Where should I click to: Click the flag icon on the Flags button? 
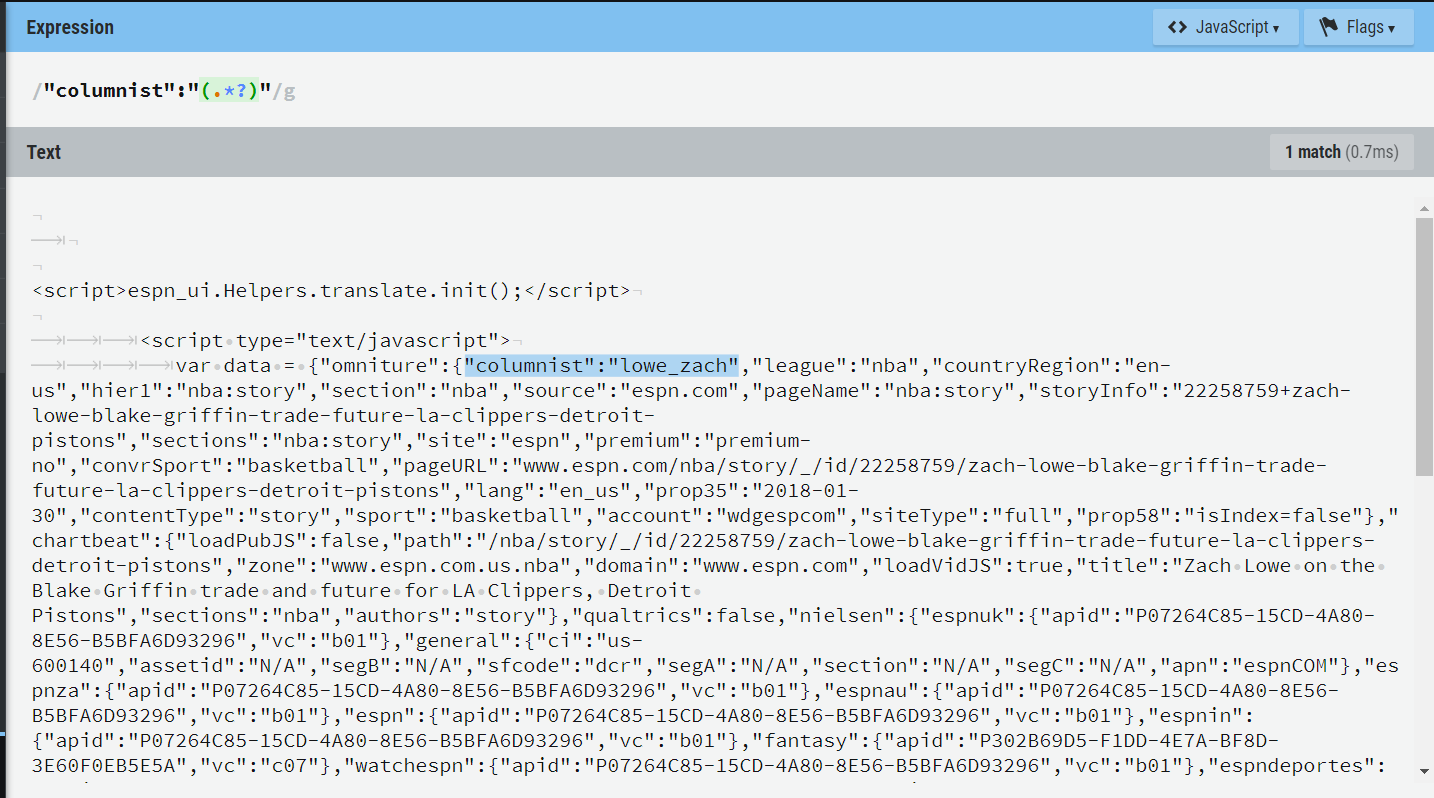(1327, 27)
